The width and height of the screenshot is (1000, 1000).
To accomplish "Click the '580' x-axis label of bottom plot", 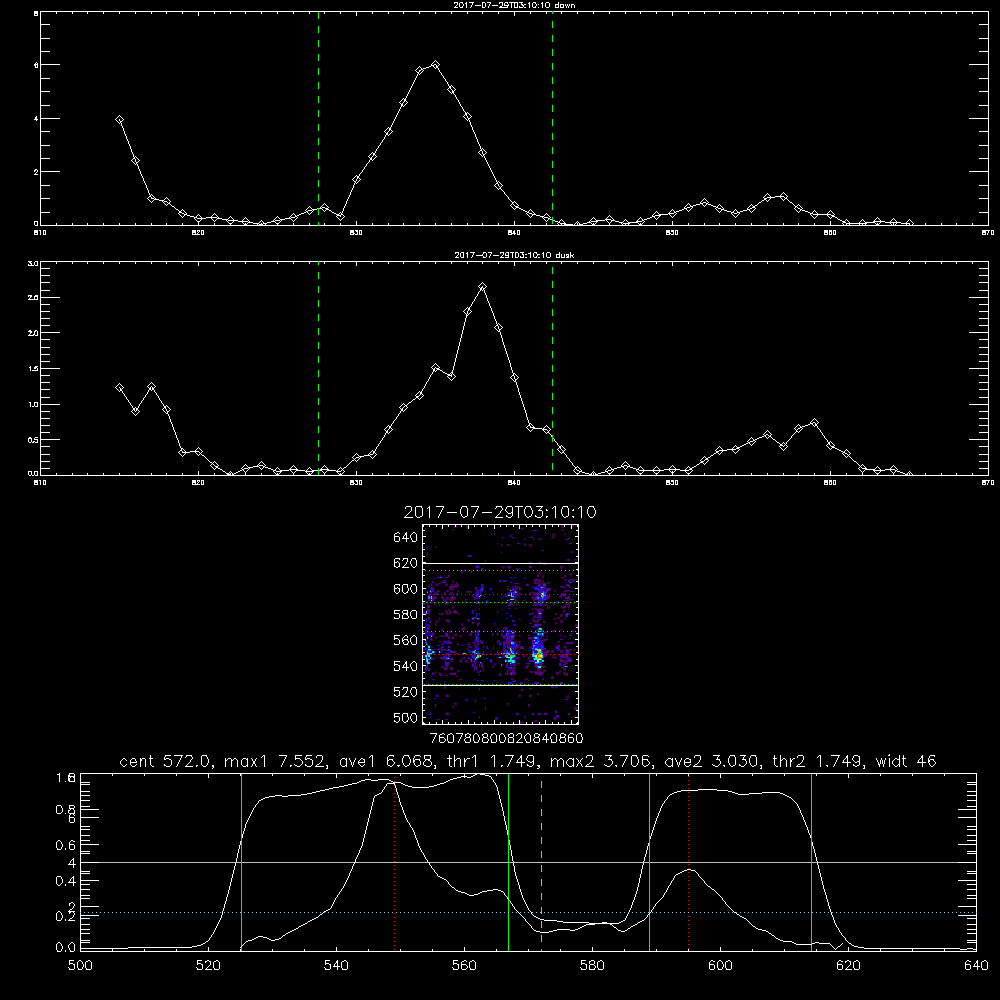I will pyautogui.click(x=592, y=966).
